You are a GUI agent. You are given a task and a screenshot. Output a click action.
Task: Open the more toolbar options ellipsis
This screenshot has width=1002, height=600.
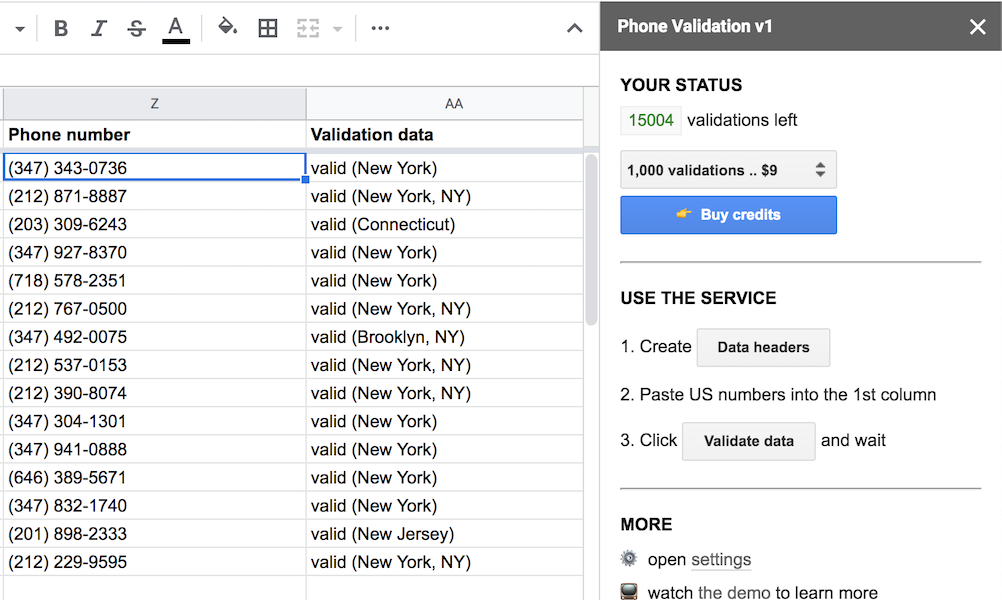click(380, 27)
